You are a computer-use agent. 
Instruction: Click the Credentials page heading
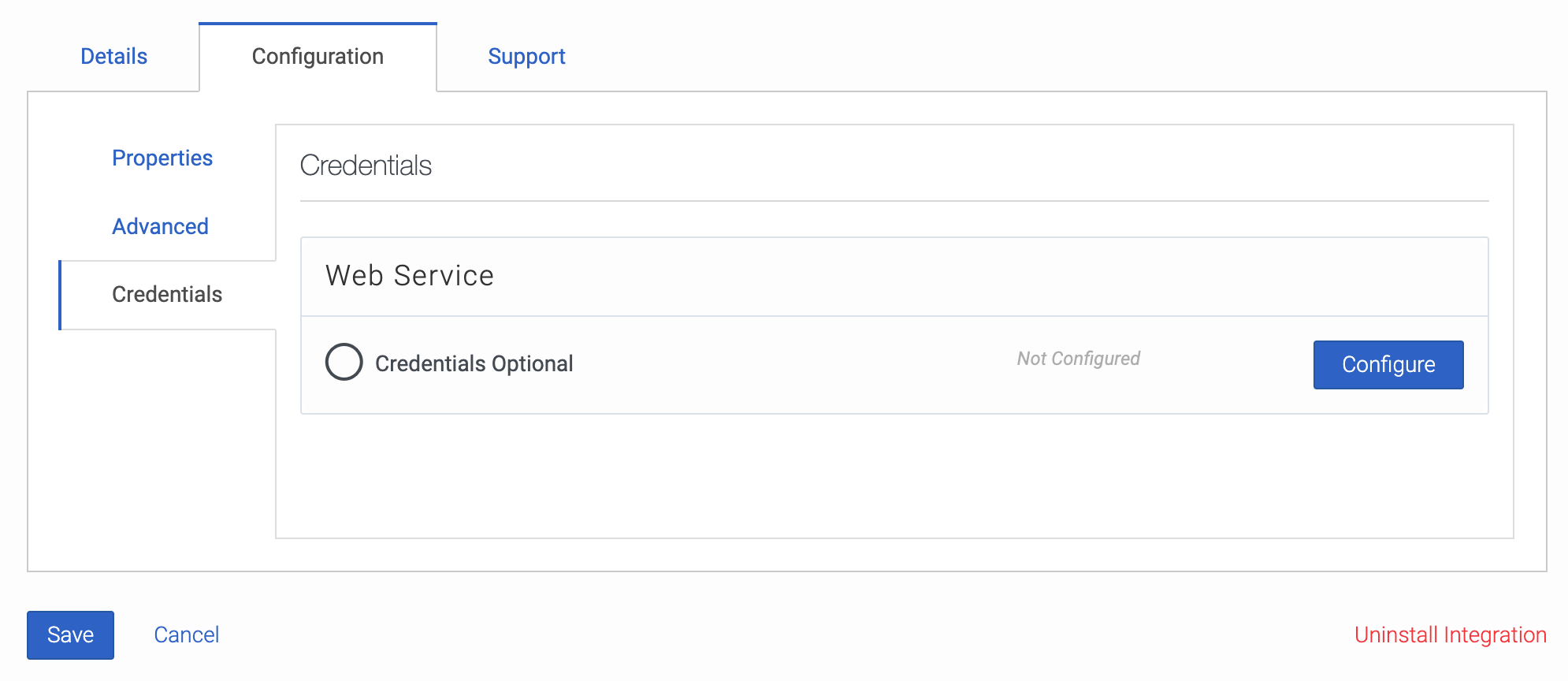[x=366, y=166]
